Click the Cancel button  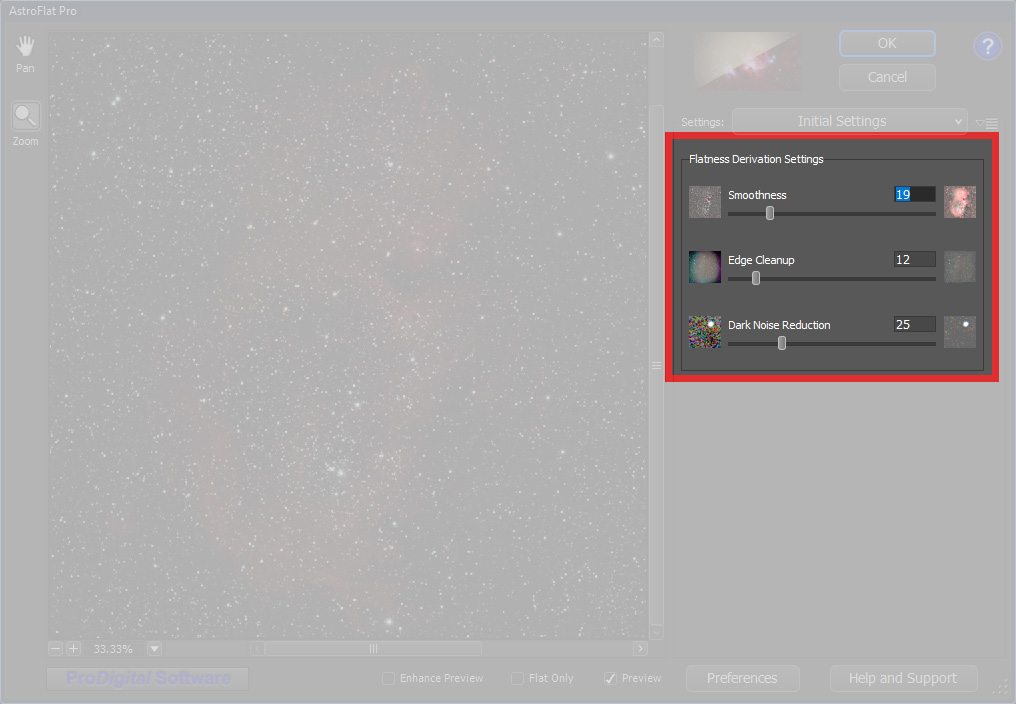887,77
